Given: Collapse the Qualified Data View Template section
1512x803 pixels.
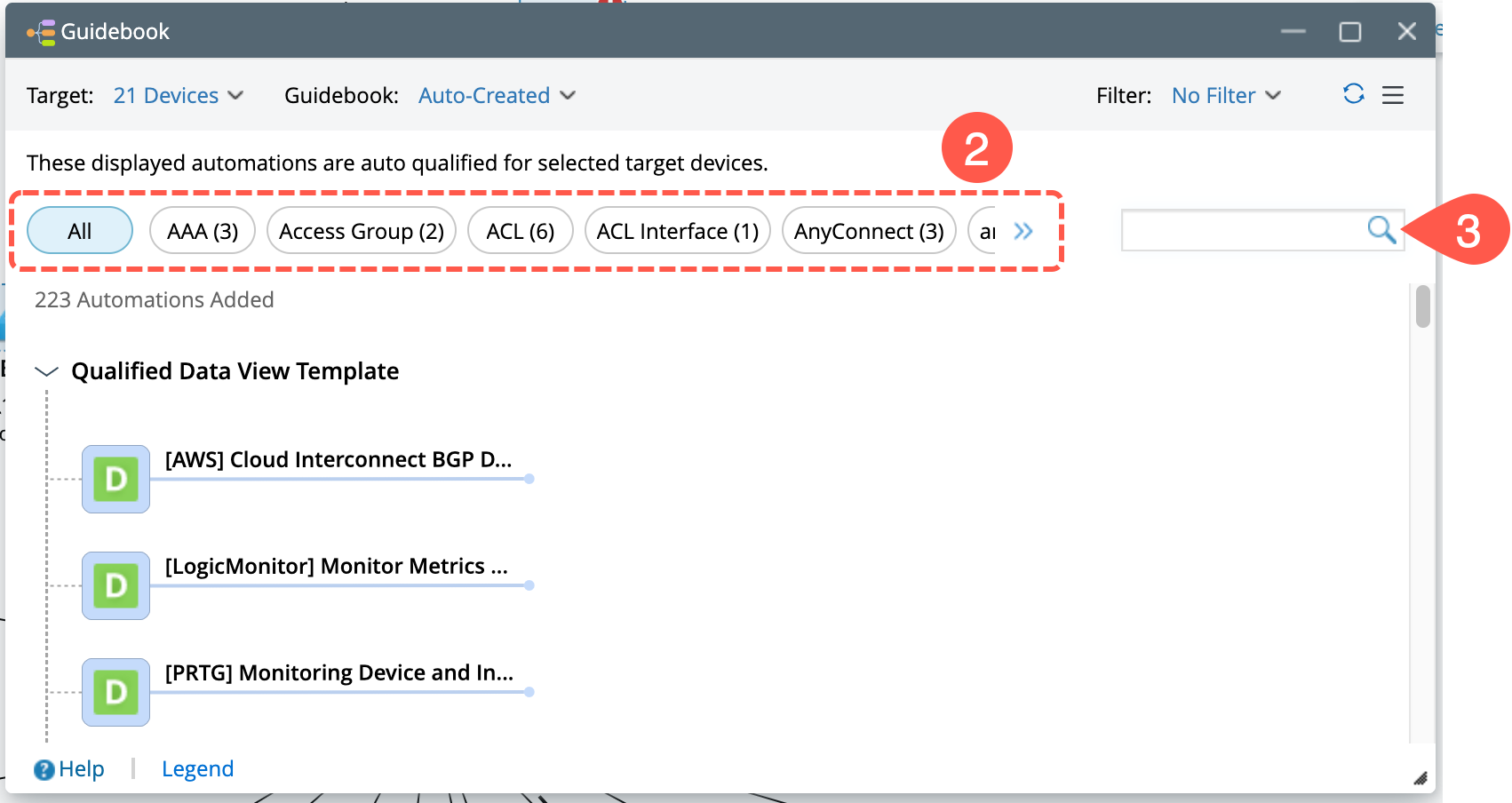Looking at the screenshot, I should coord(46,371).
